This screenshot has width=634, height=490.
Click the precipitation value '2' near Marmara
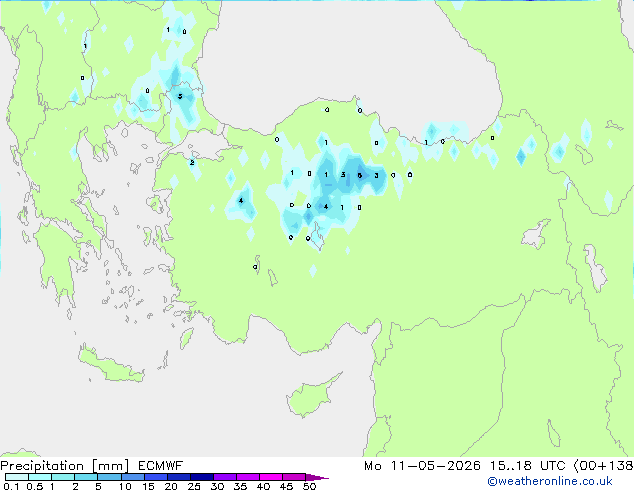pyautogui.click(x=192, y=163)
